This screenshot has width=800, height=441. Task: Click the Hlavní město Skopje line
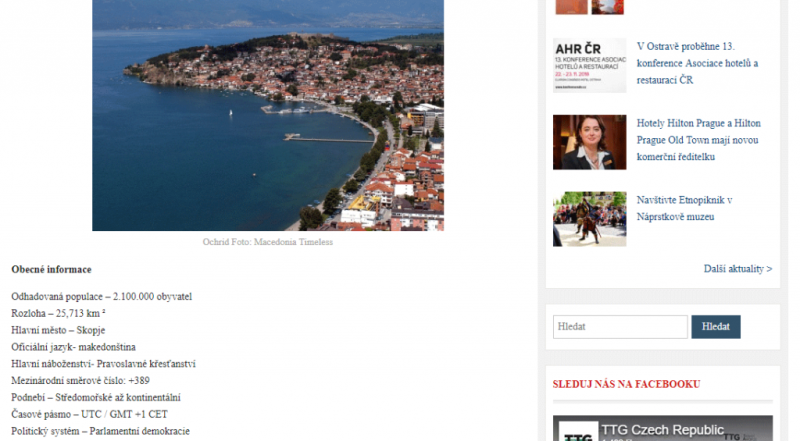pyautogui.click(x=58, y=330)
